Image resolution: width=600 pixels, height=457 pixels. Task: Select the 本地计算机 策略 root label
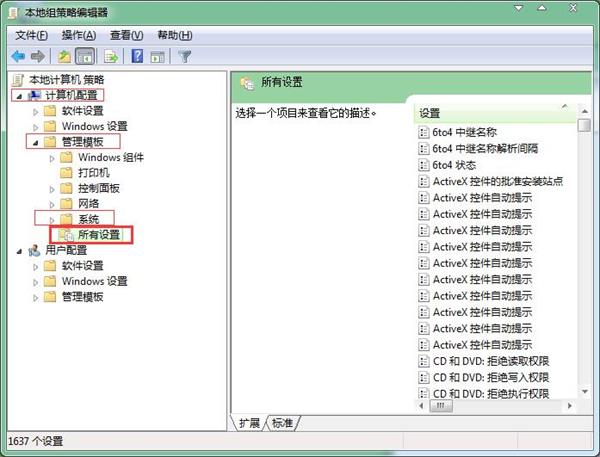(67, 80)
